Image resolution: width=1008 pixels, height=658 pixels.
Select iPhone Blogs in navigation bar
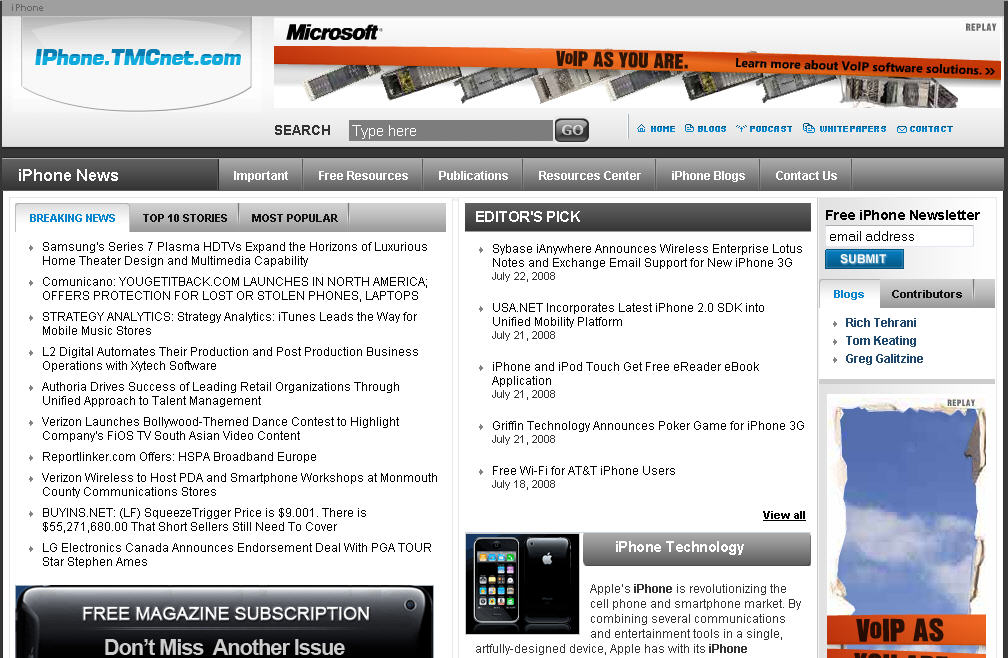point(708,176)
